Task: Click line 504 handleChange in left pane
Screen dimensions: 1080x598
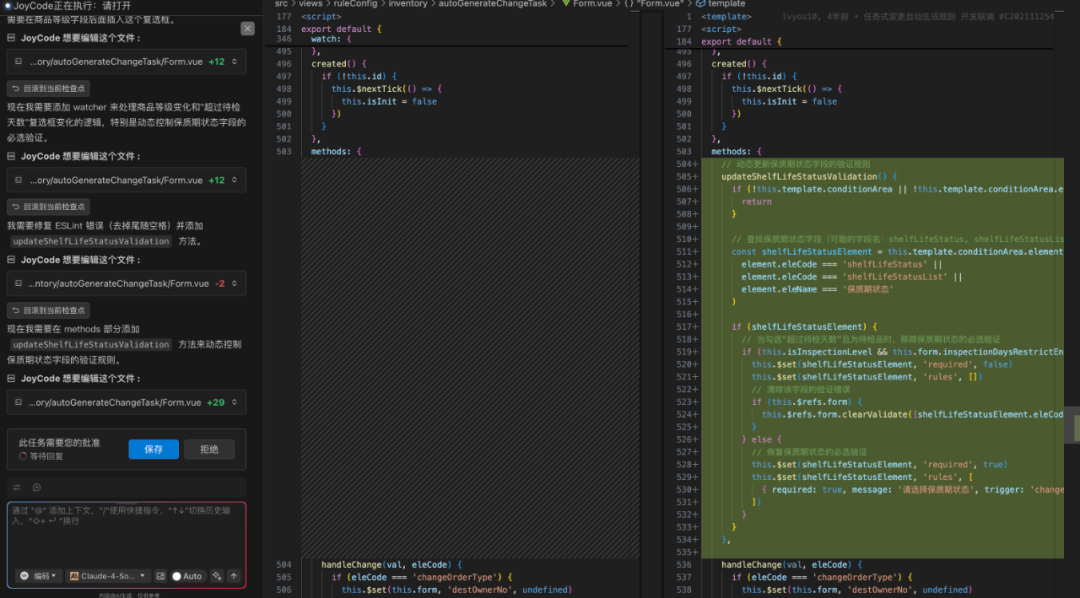Action: click(x=391, y=564)
